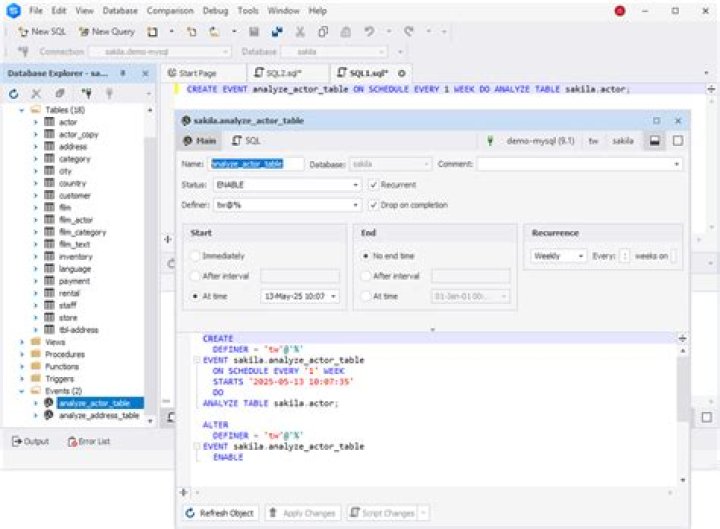Click the Paste icon in the toolbar
Screen dimensions: 720x529
point(345,31)
